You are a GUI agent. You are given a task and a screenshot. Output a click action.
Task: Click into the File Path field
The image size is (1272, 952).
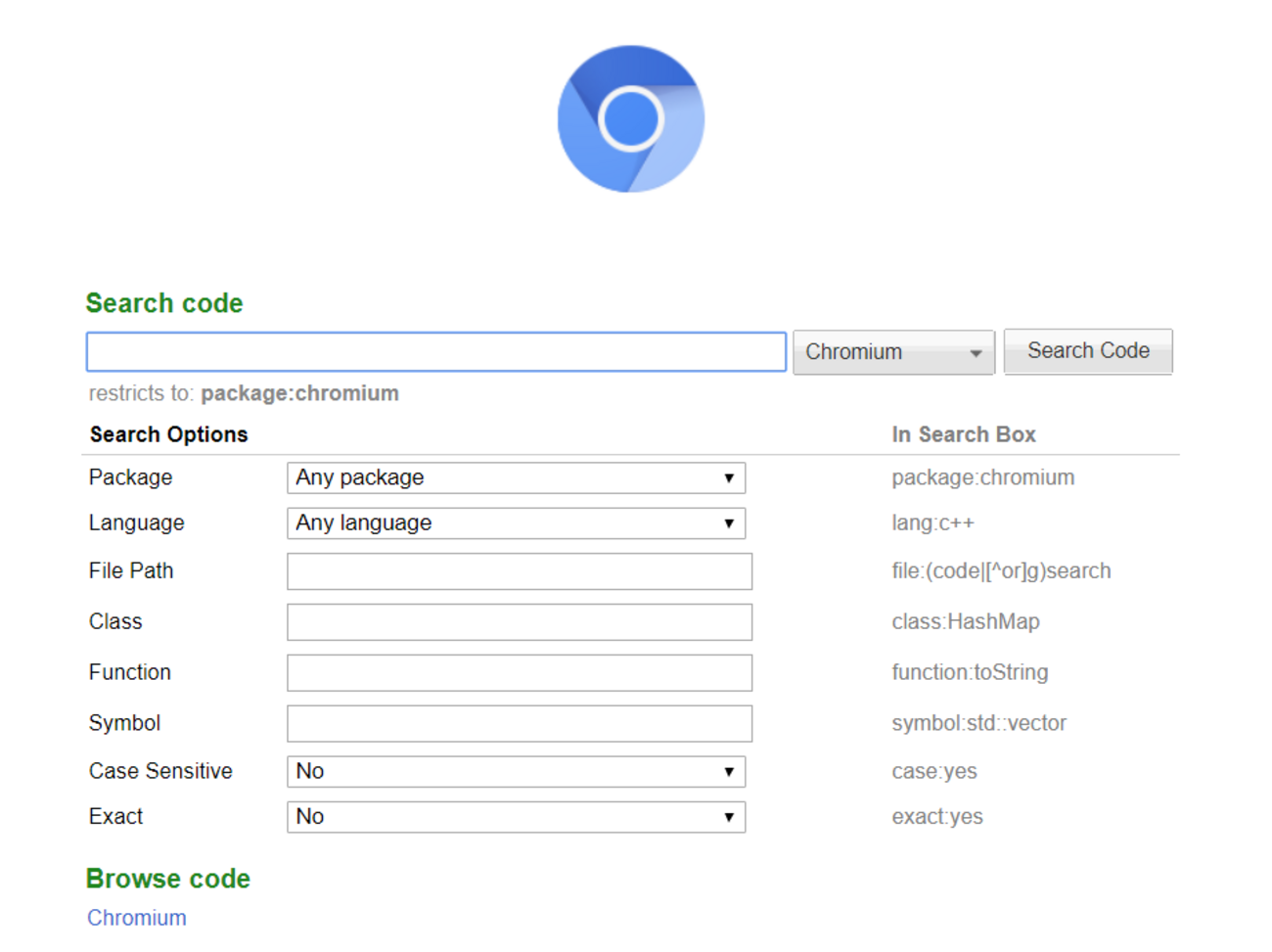point(520,571)
